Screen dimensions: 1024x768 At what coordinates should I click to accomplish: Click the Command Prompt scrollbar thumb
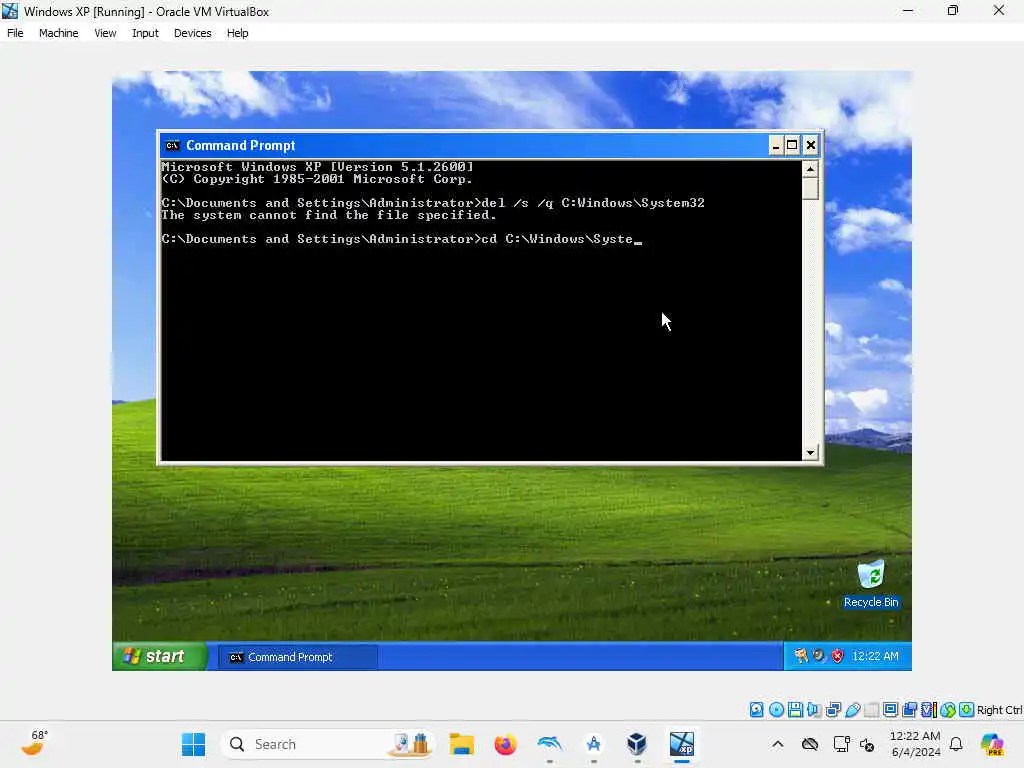810,189
